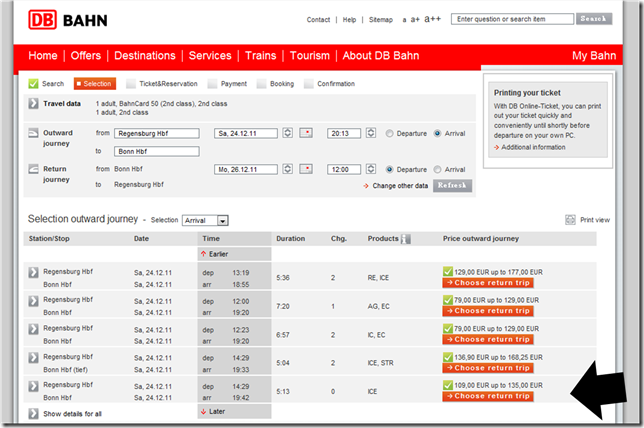Set smallest font size 'a'

(x=404, y=20)
